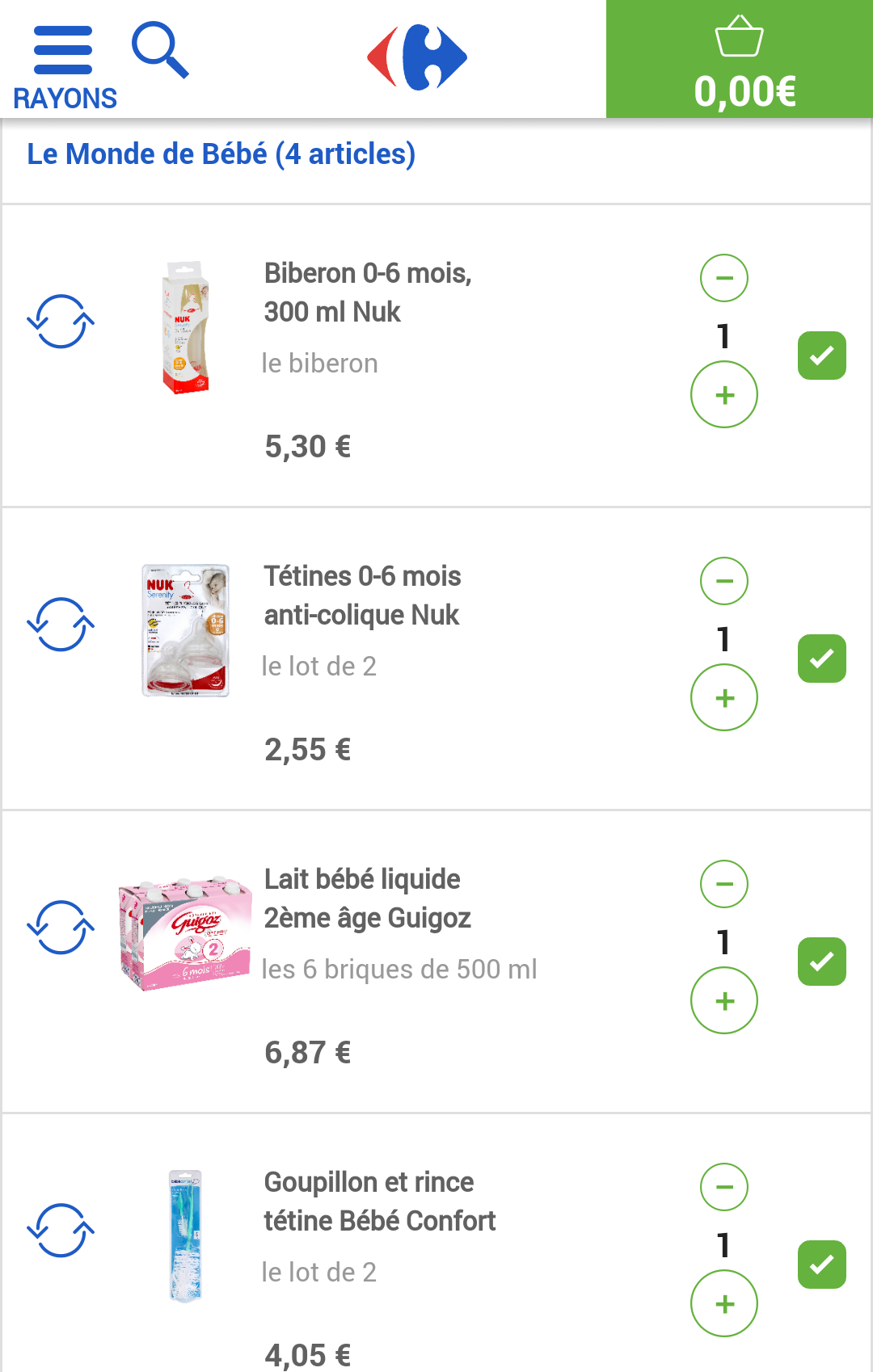
Task: Replace the Tétines anti-colique Nuk item
Action: click(61, 625)
